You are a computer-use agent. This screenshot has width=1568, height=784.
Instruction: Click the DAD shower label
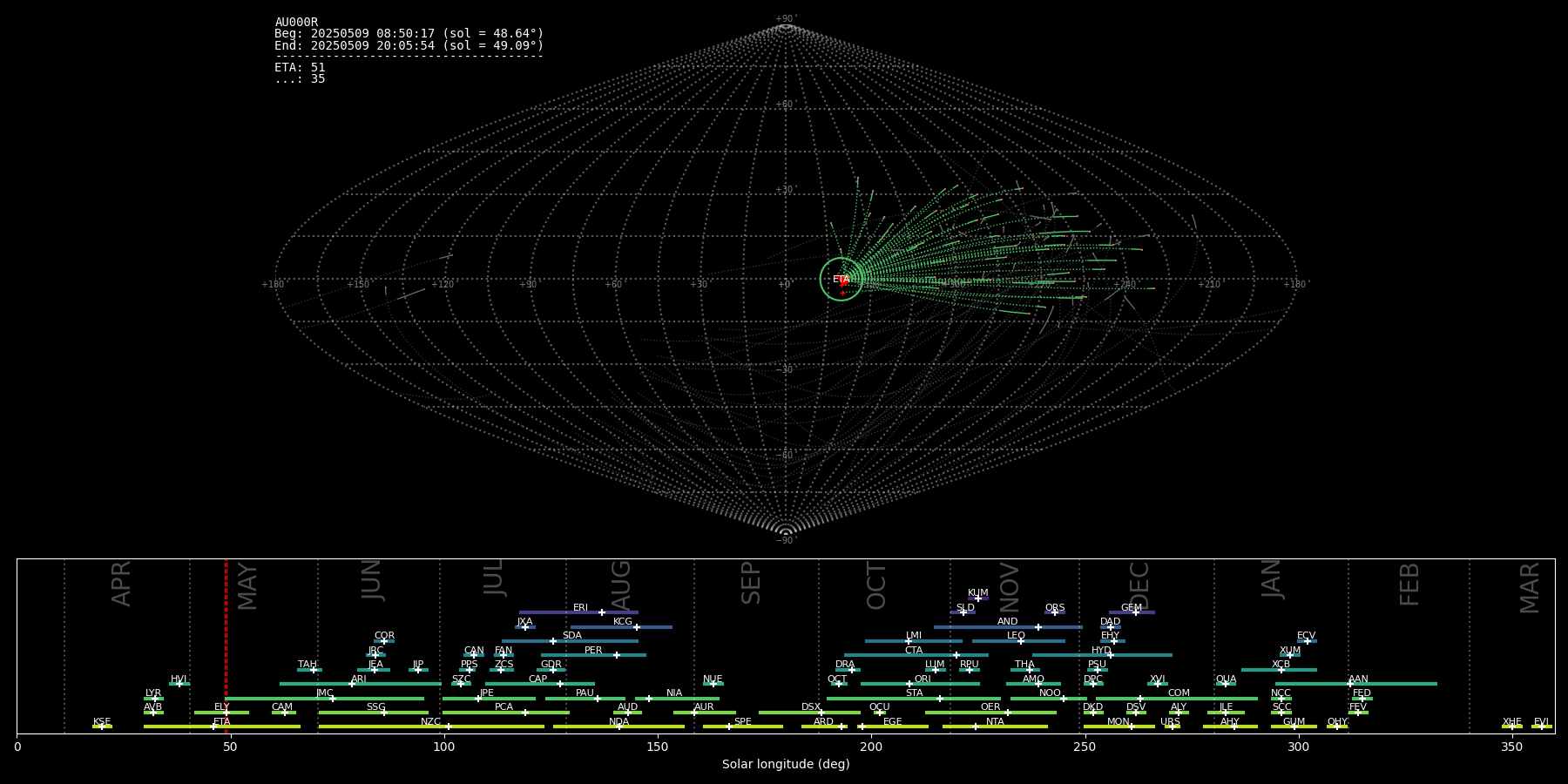point(1111,621)
